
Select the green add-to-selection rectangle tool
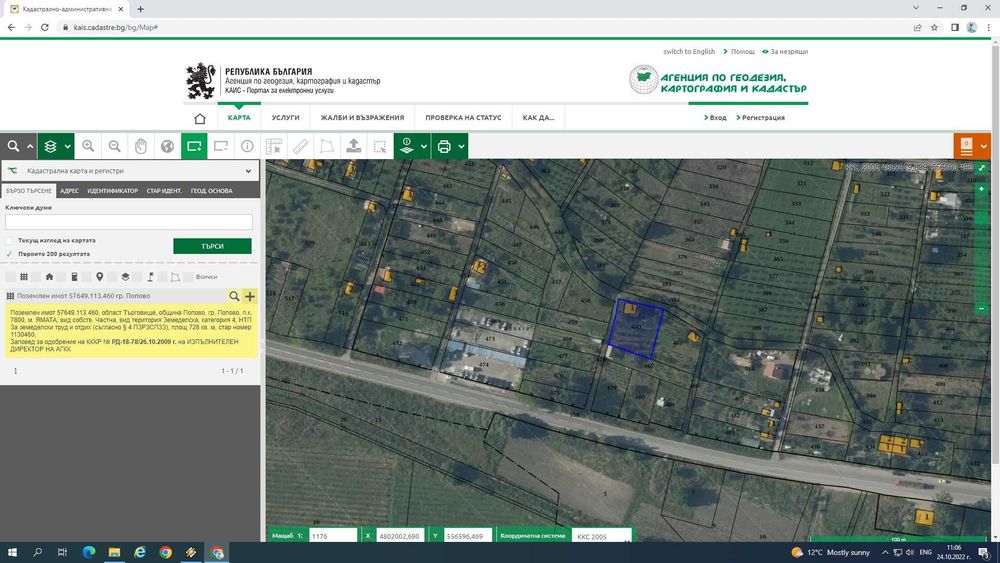(x=194, y=146)
